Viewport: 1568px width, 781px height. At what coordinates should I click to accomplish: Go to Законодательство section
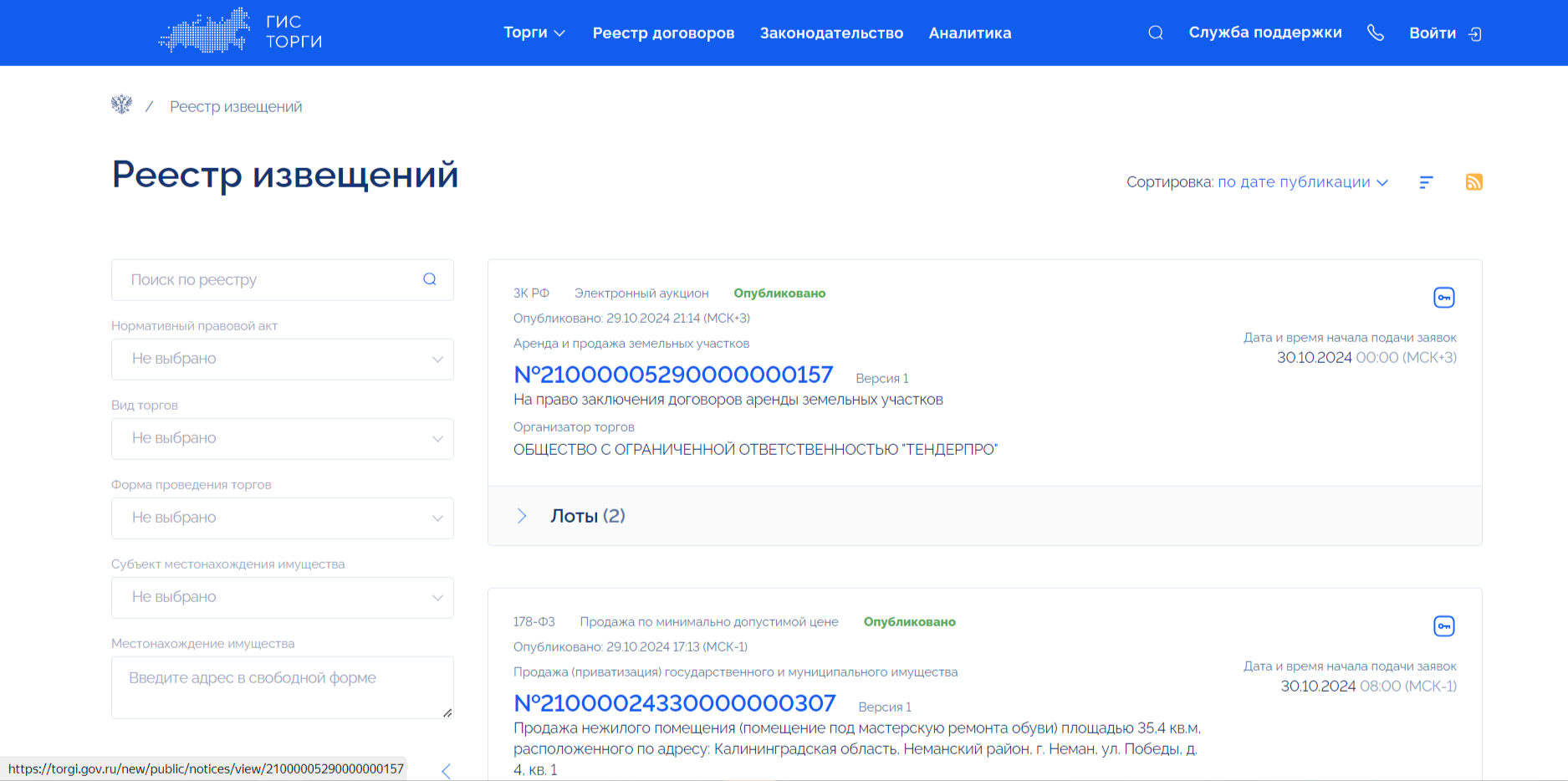coord(831,33)
